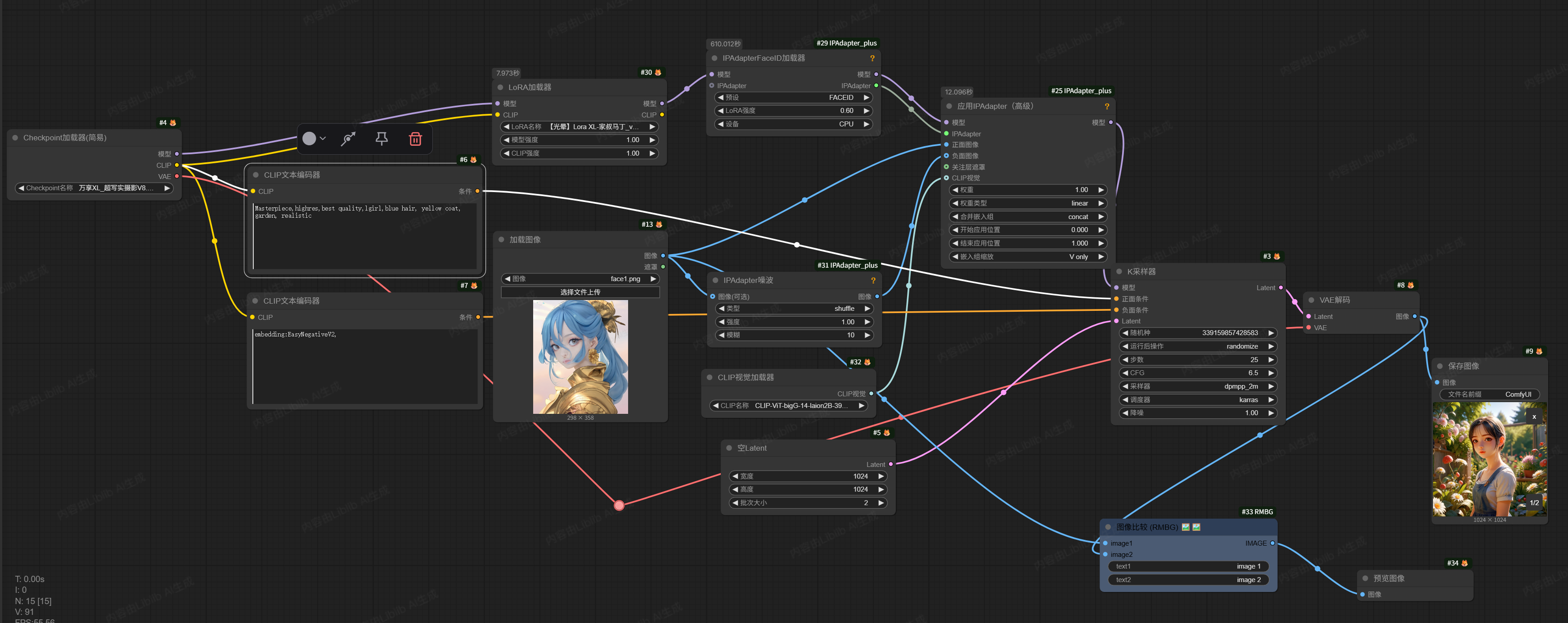Open the 采样器 dpmpp_2m dropdown
The image size is (1568, 623).
tap(1198, 386)
